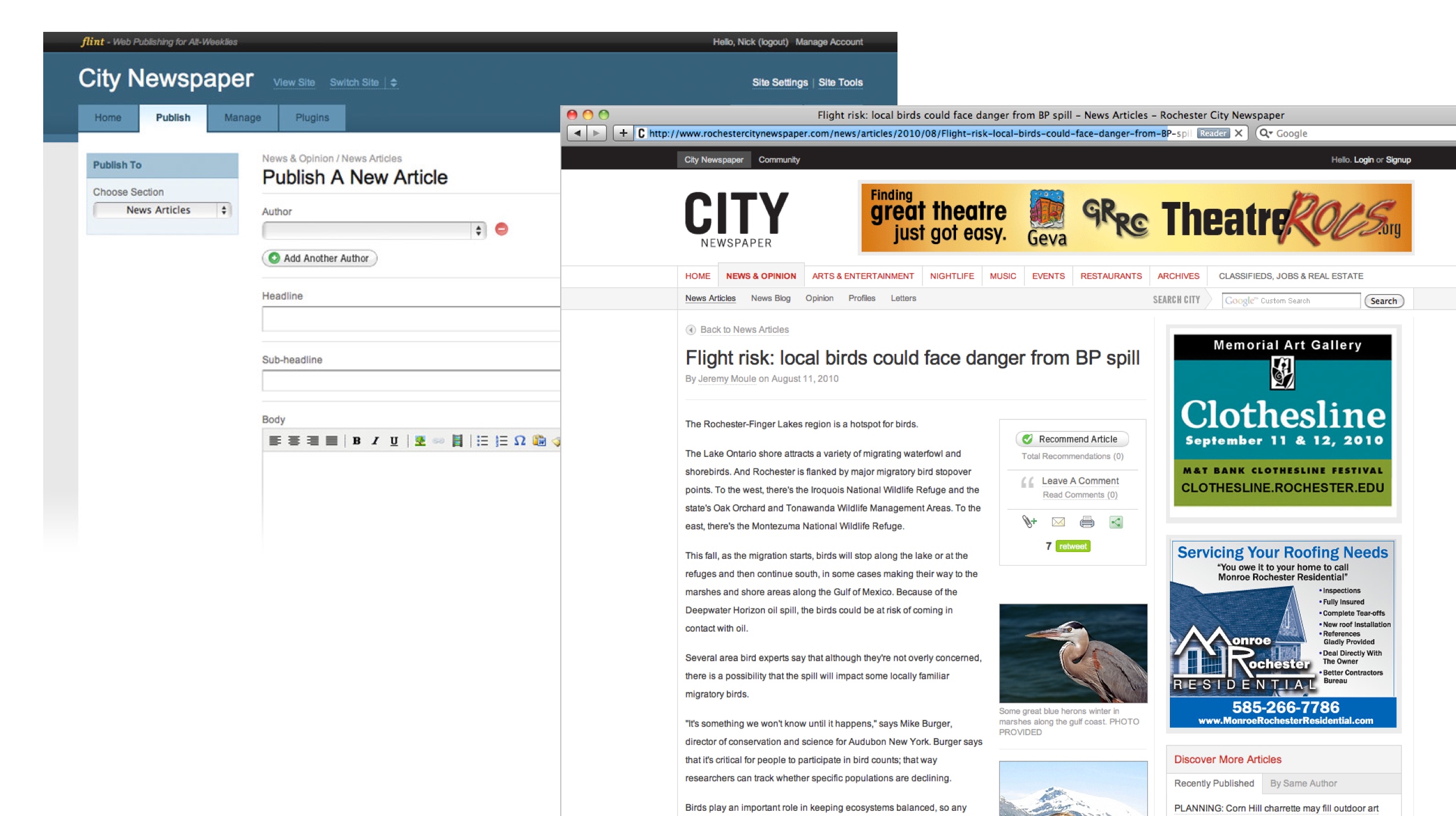Insert a hyperlink using the chain icon
Viewport: 1456px width, 816px height.
439,440
